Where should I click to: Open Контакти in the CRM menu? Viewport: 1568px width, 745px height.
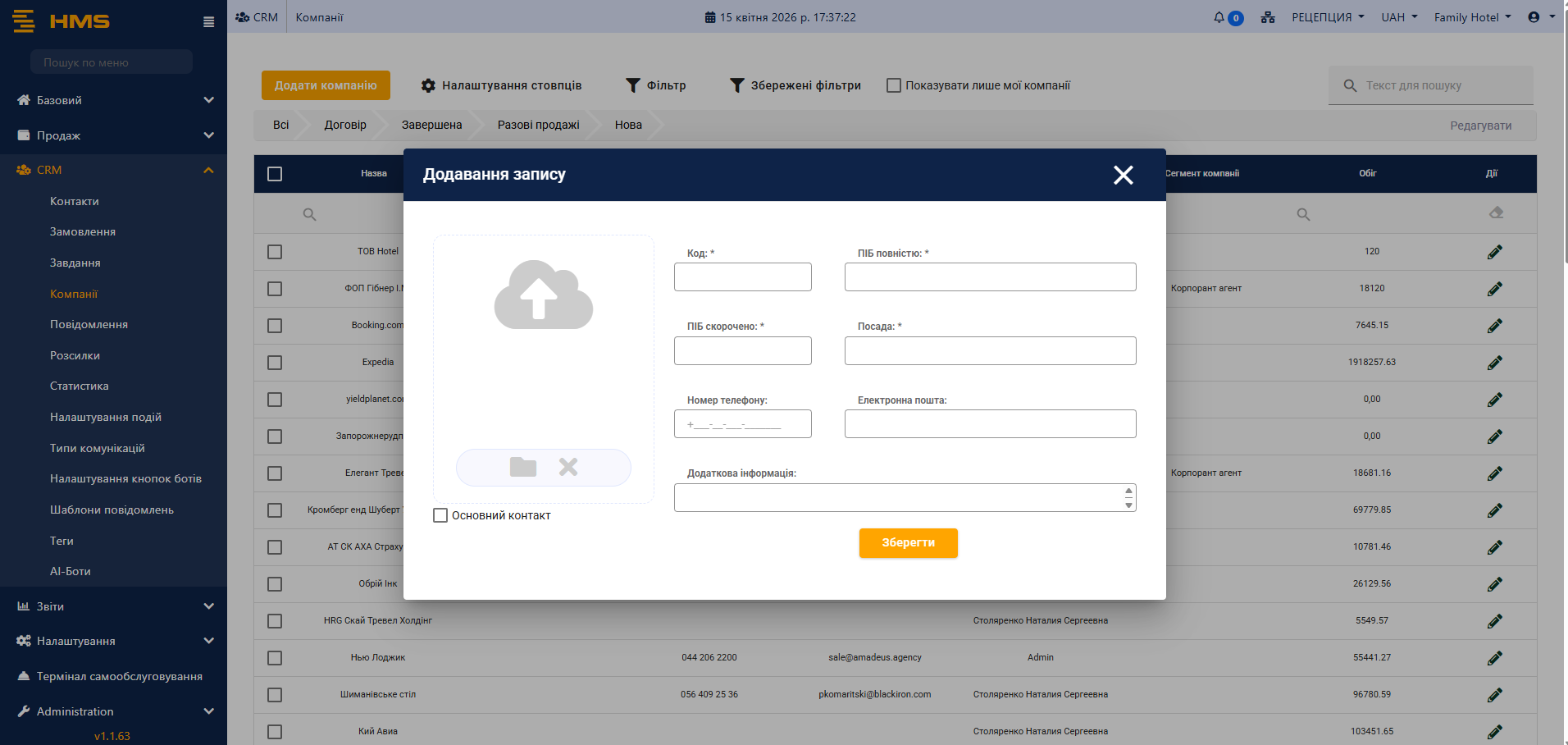(75, 201)
